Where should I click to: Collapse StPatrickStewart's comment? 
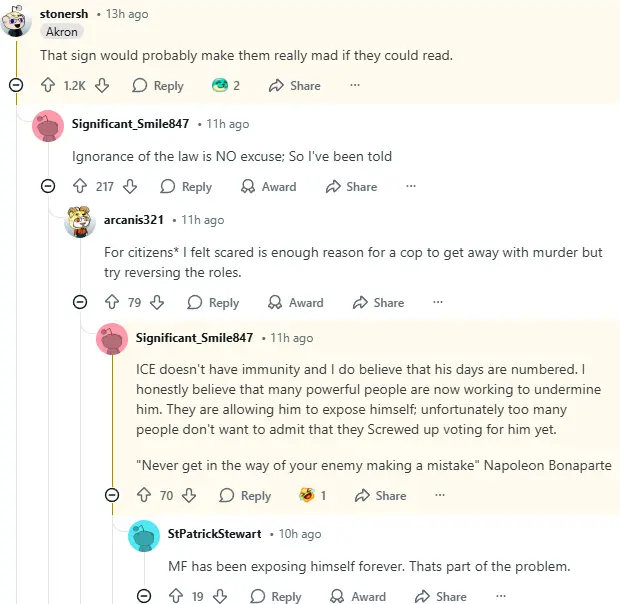pyautogui.click(x=144, y=597)
